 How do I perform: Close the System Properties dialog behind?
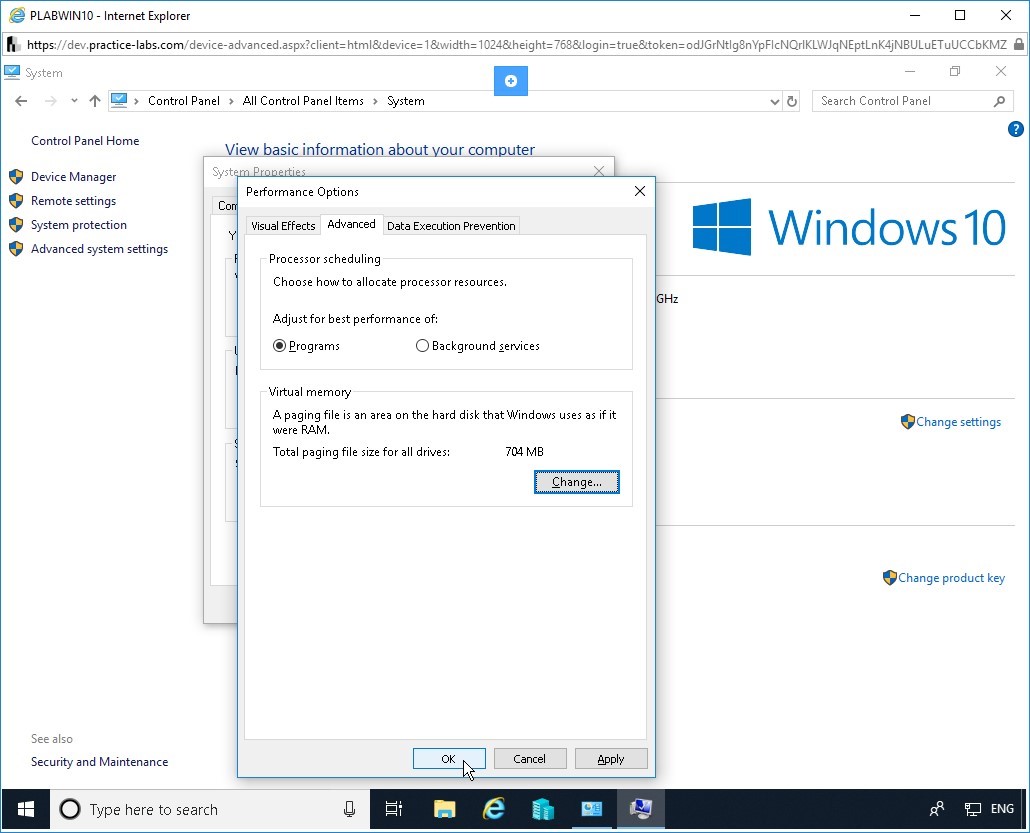(x=598, y=171)
